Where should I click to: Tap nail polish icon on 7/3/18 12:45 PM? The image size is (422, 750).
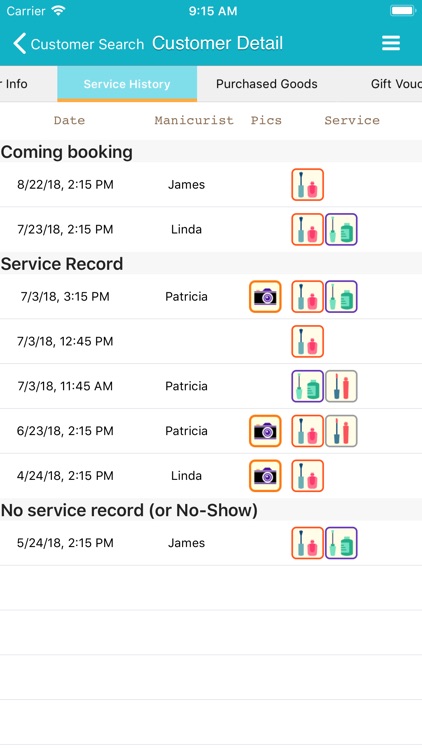point(308,342)
